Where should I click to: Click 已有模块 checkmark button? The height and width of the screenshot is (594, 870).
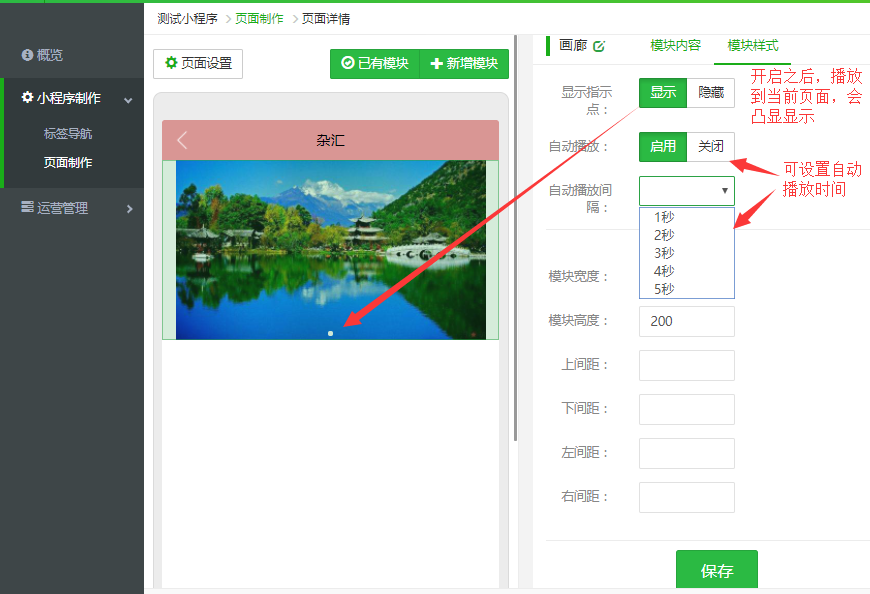(x=375, y=63)
